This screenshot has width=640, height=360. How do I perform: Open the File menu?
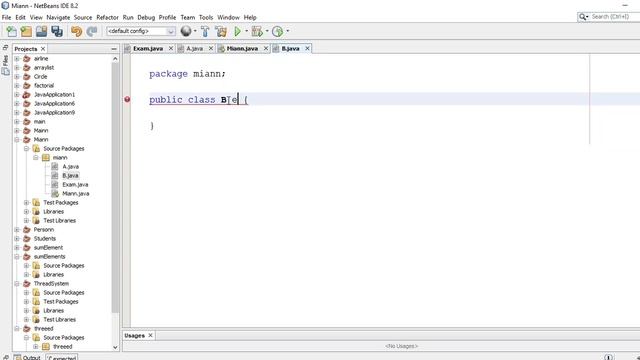point(7,18)
